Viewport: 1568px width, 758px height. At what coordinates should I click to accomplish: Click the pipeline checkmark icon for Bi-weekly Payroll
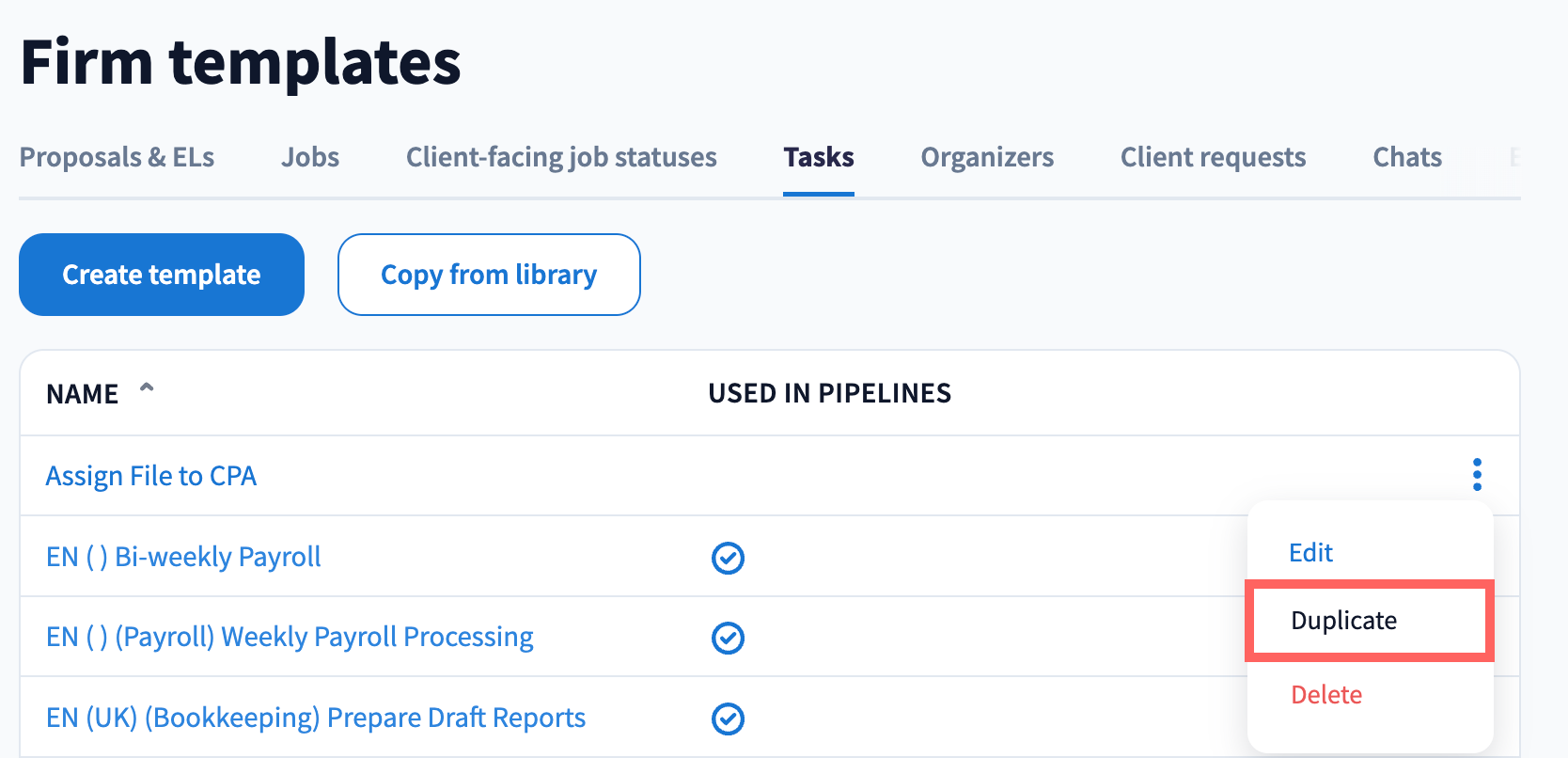pos(728,558)
